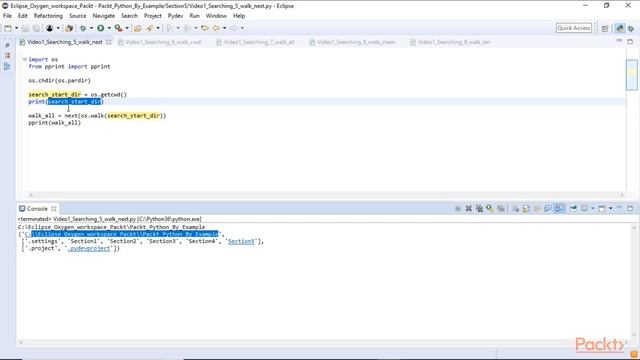
Task: Switch to Video1_Searching_7_walk_all tab
Action: (256, 42)
